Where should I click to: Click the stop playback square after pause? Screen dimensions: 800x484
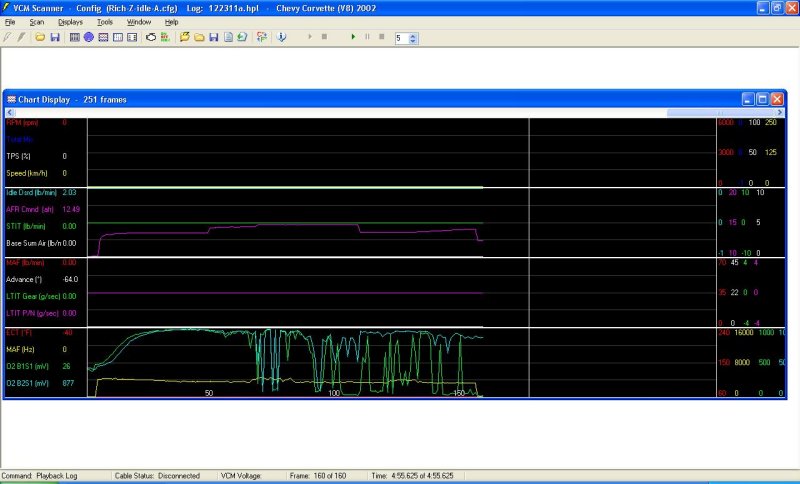coord(382,37)
